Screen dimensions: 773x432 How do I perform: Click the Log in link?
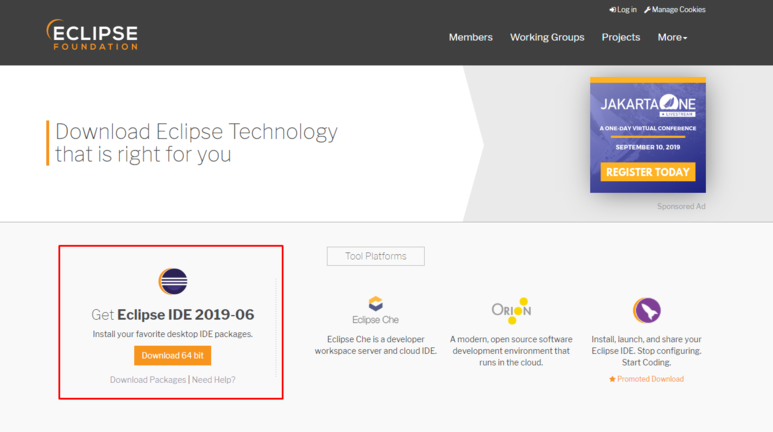point(623,10)
